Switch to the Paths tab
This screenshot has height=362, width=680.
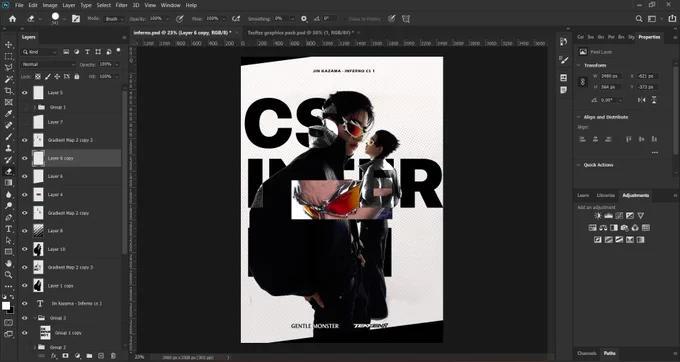tap(609, 353)
